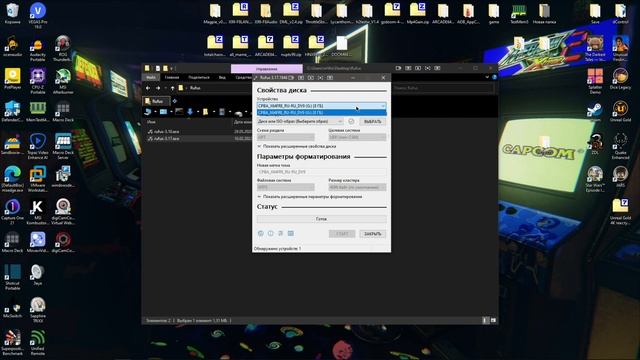Open the VMware Workstation shortcut

[x=38, y=179]
